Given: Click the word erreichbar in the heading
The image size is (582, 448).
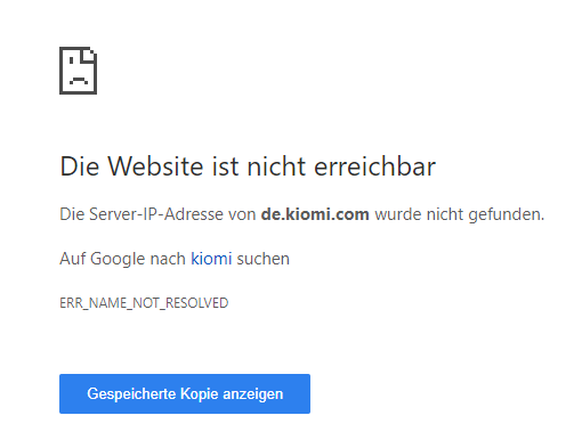Looking at the screenshot, I should coord(375,166).
